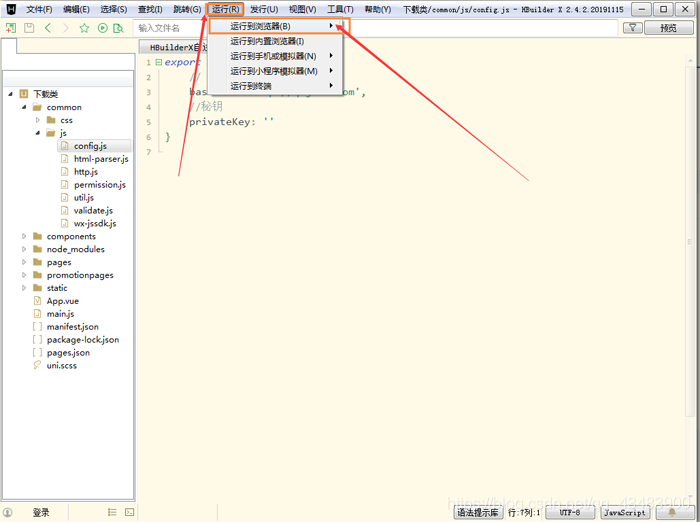Expand the node_modules folder
Viewport: 700px width, 522px height.
(24, 249)
